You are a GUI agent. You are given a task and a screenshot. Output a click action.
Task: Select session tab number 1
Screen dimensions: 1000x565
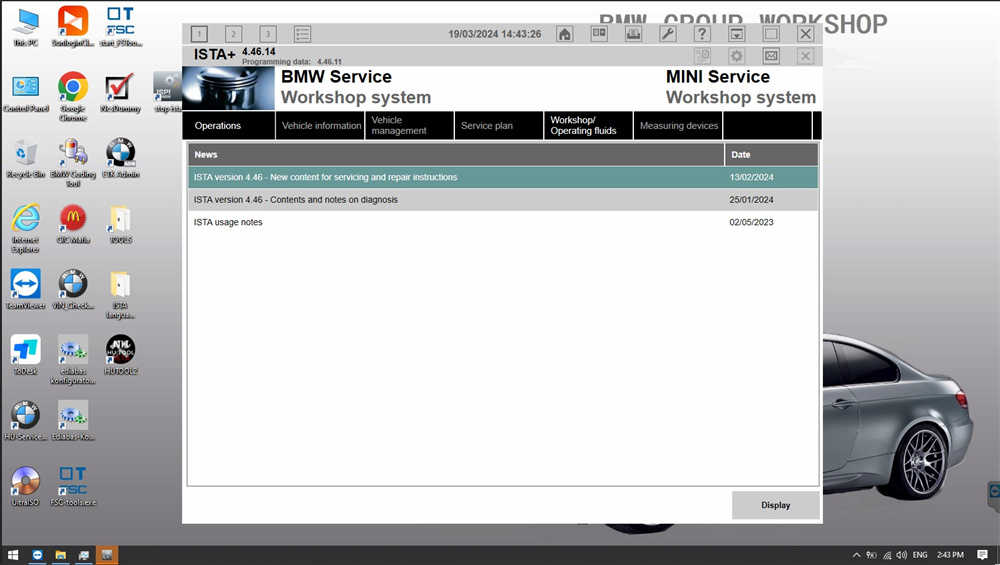199,34
